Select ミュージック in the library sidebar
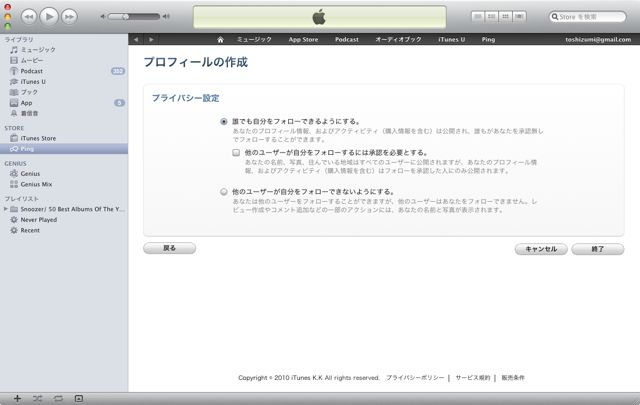 coord(64,50)
